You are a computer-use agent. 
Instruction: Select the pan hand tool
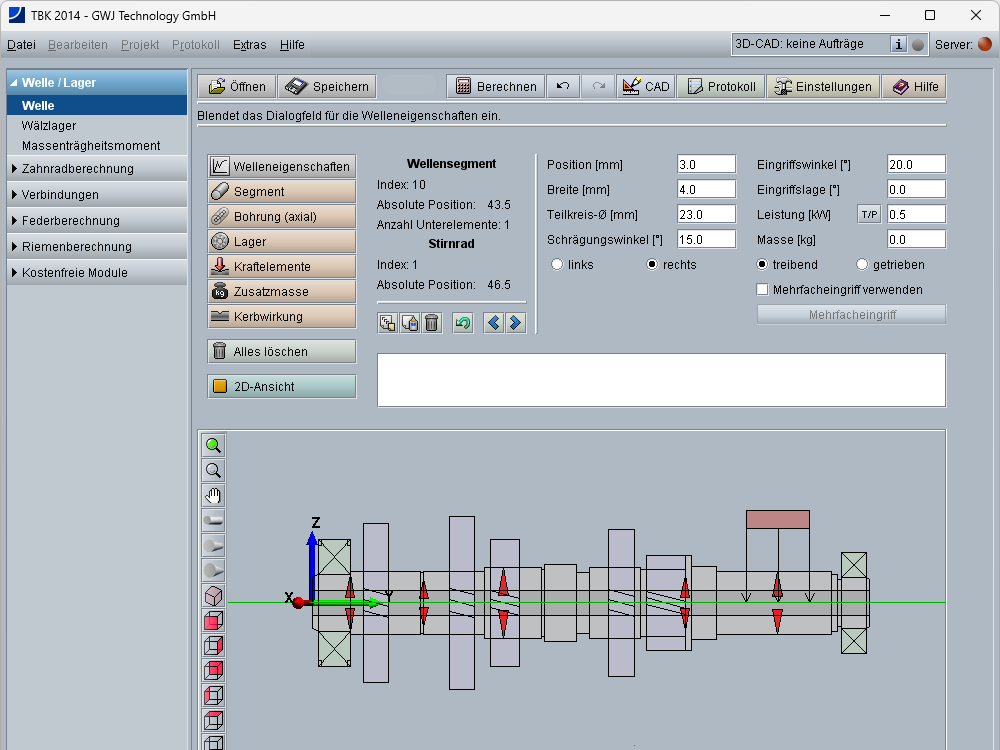(213, 496)
